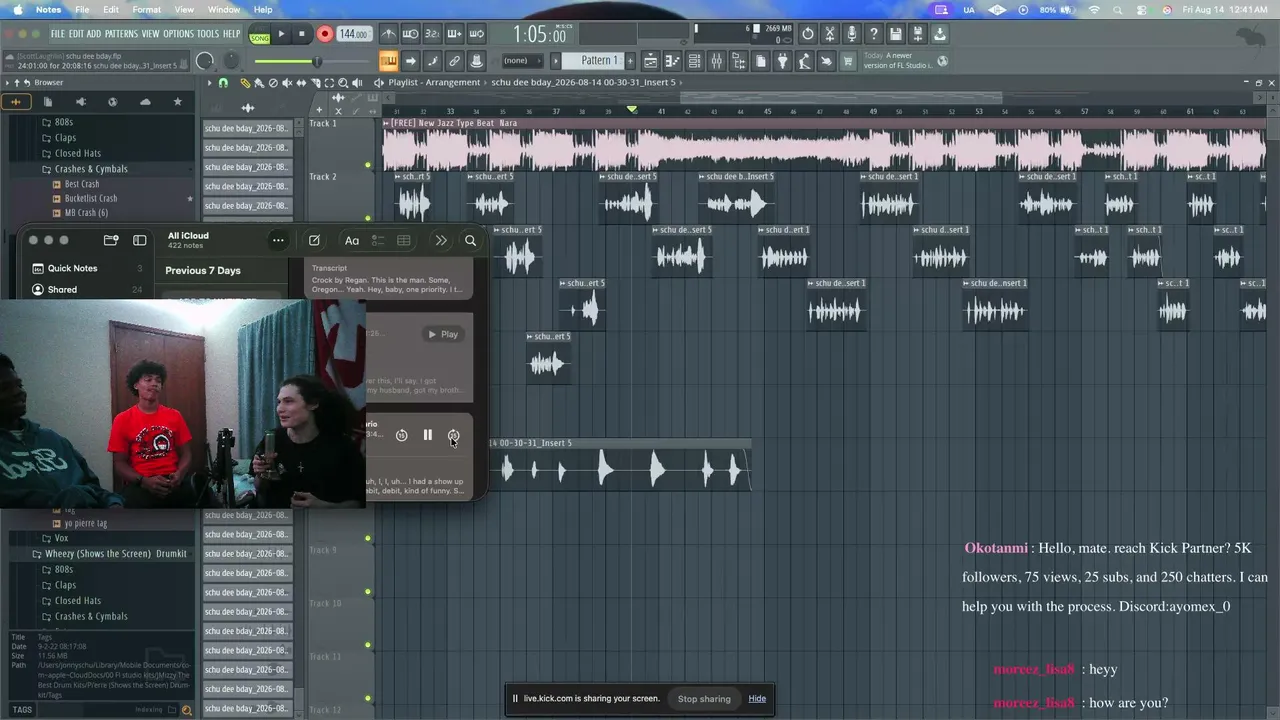Open the Window menu in the macOS menu bar
The height and width of the screenshot is (720, 1280).
point(224,10)
